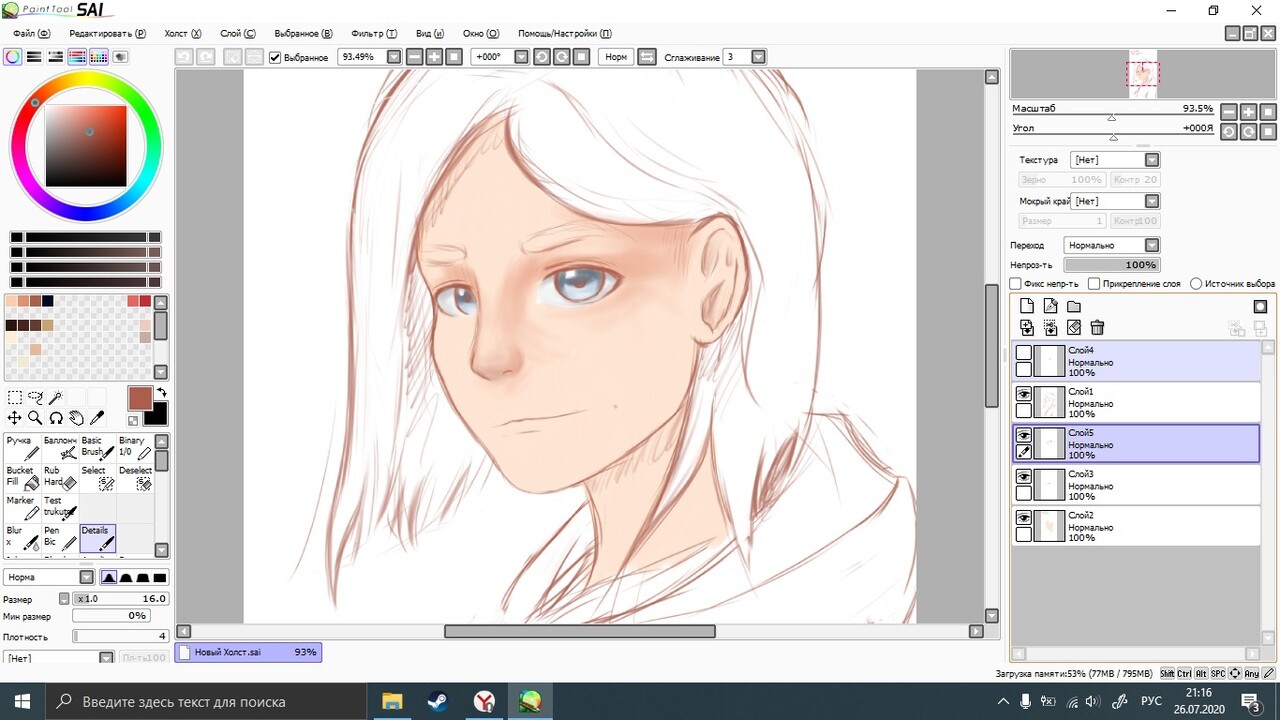Expand the Сглаживание value dropdown
1280x720 pixels.
tap(758, 57)
